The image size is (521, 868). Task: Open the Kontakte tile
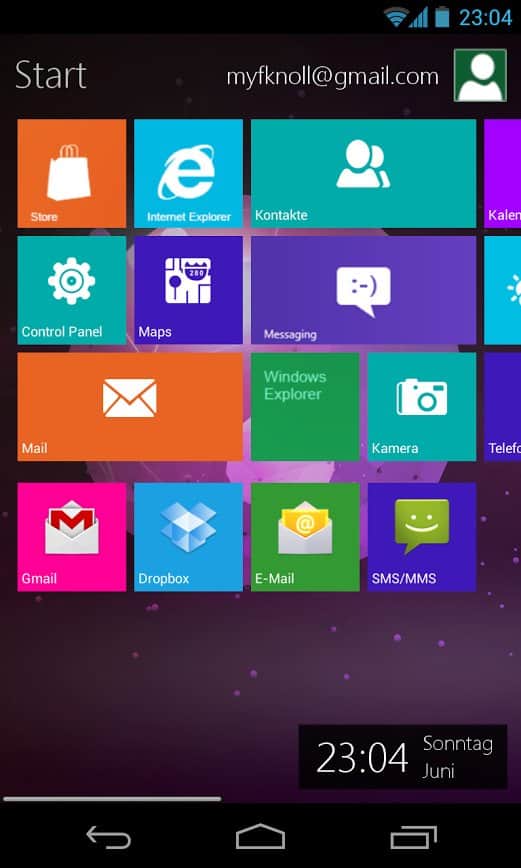(x=363, y=173)
